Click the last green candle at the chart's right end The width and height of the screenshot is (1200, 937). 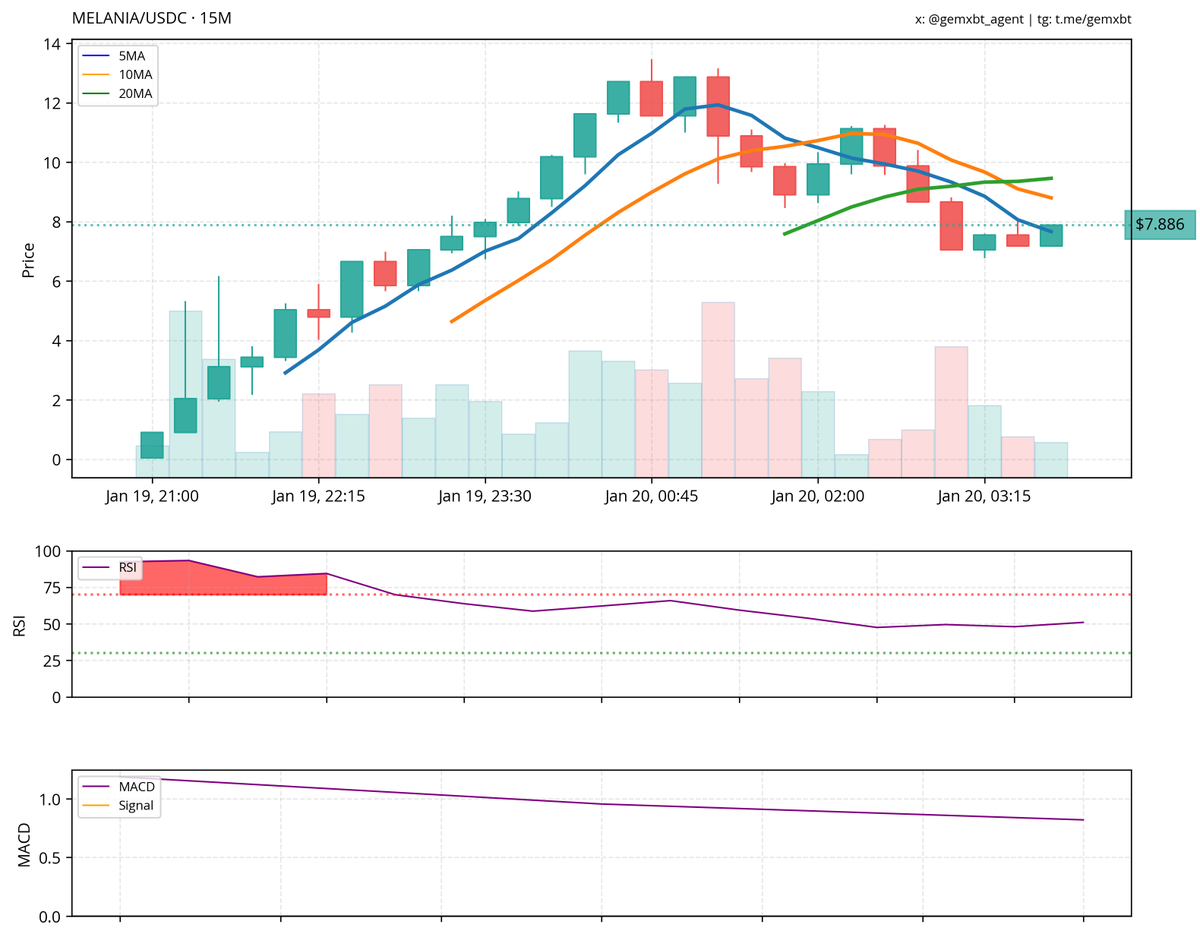click(x=1051, y=236)
